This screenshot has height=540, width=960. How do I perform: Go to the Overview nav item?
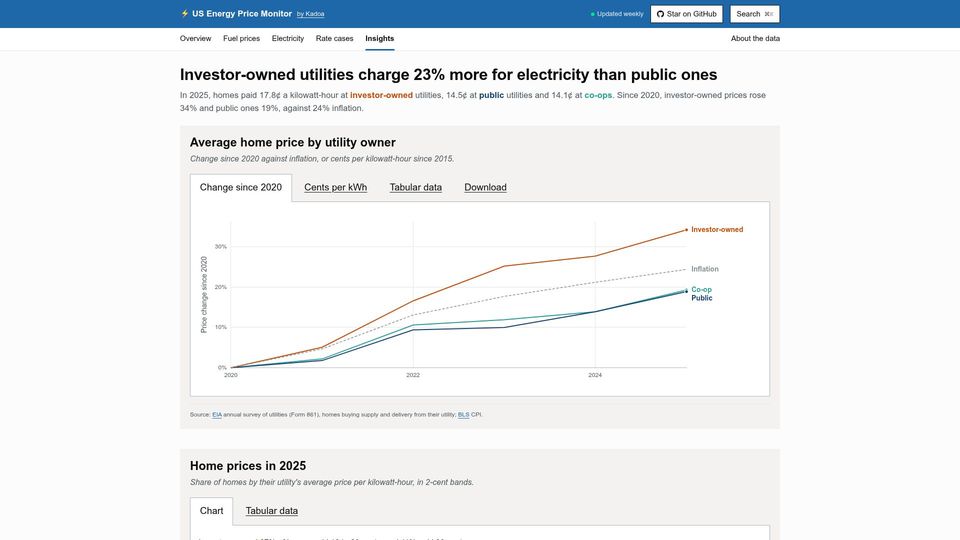pyautogui.click(x=195, y=39)
